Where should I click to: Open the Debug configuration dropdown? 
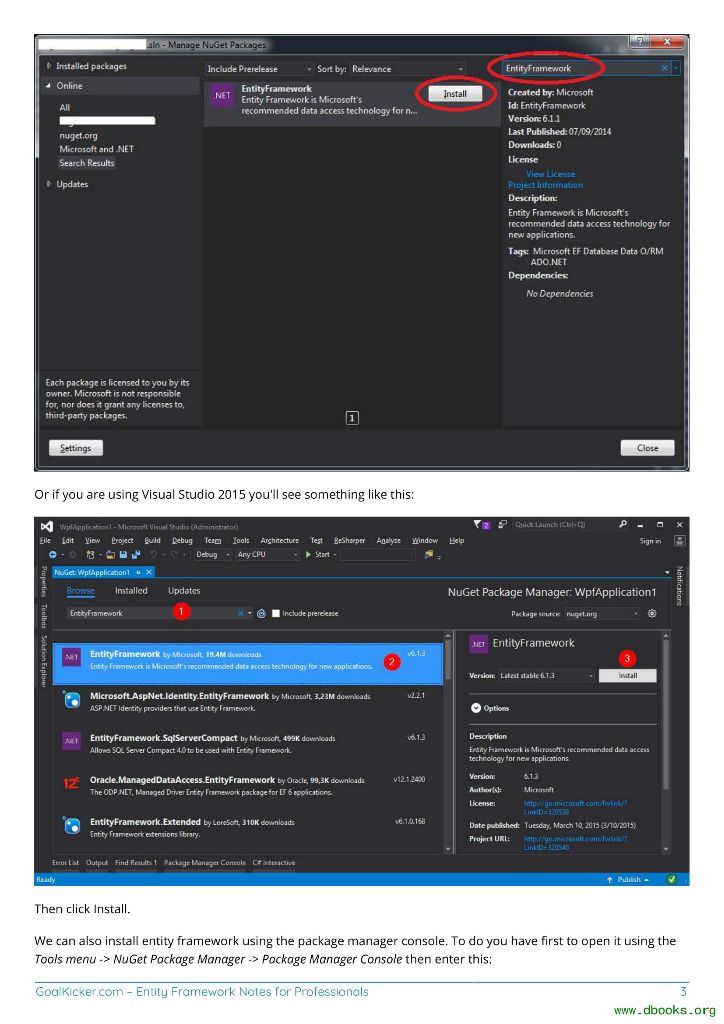pyautogui.click(x=213, y=554)
